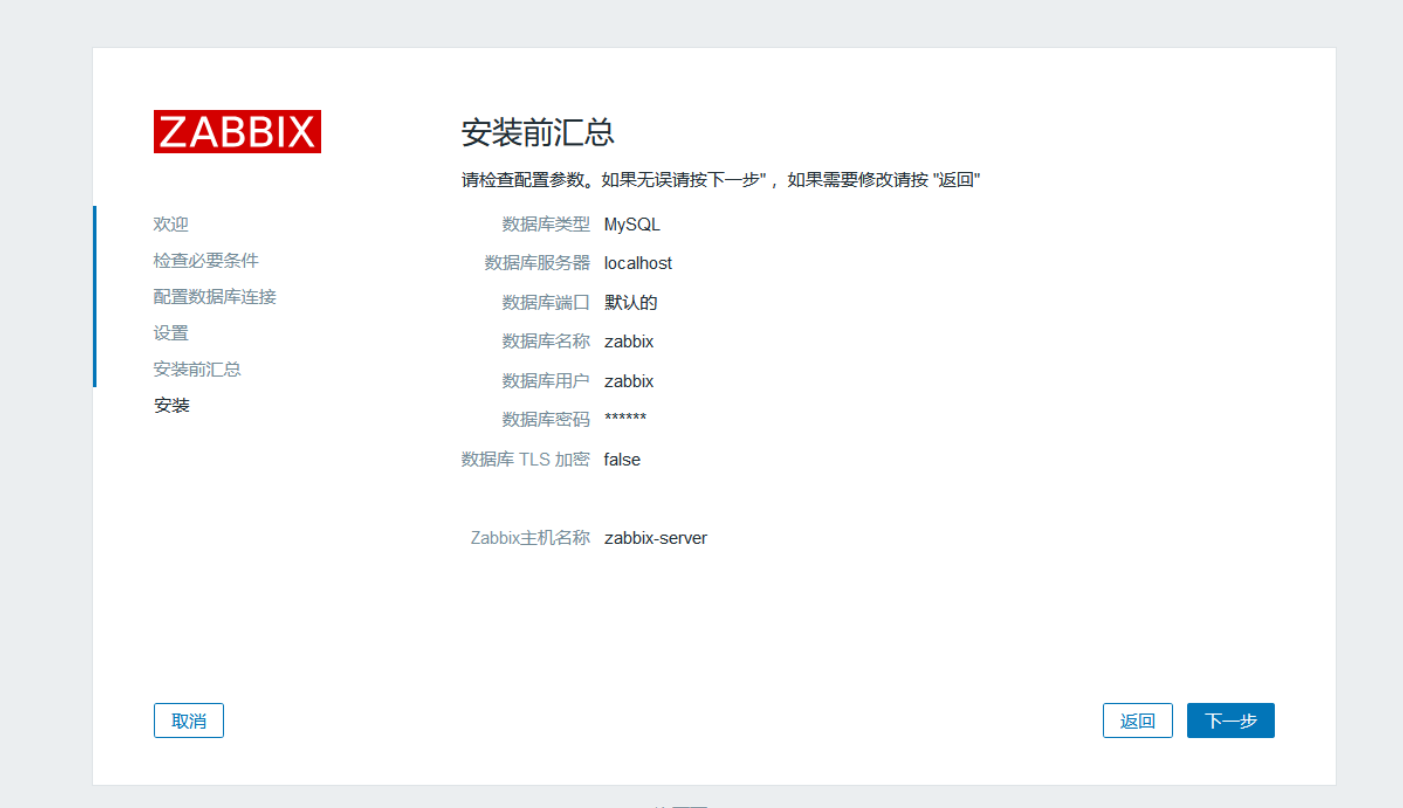Click the zabbix value beside 数据库用户
The image size is (1403, 808).
point(629,381)
